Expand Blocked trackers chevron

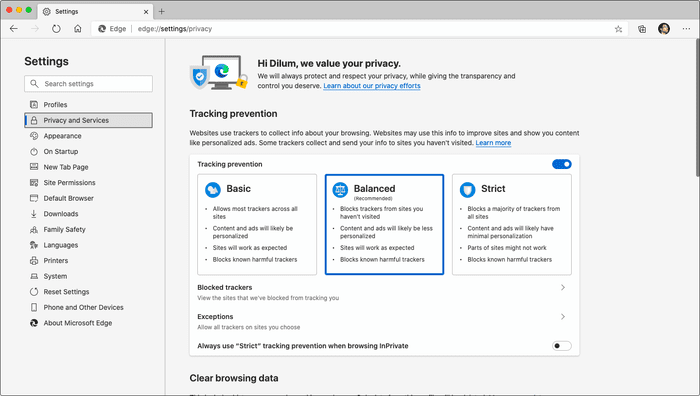coord(563,288)
